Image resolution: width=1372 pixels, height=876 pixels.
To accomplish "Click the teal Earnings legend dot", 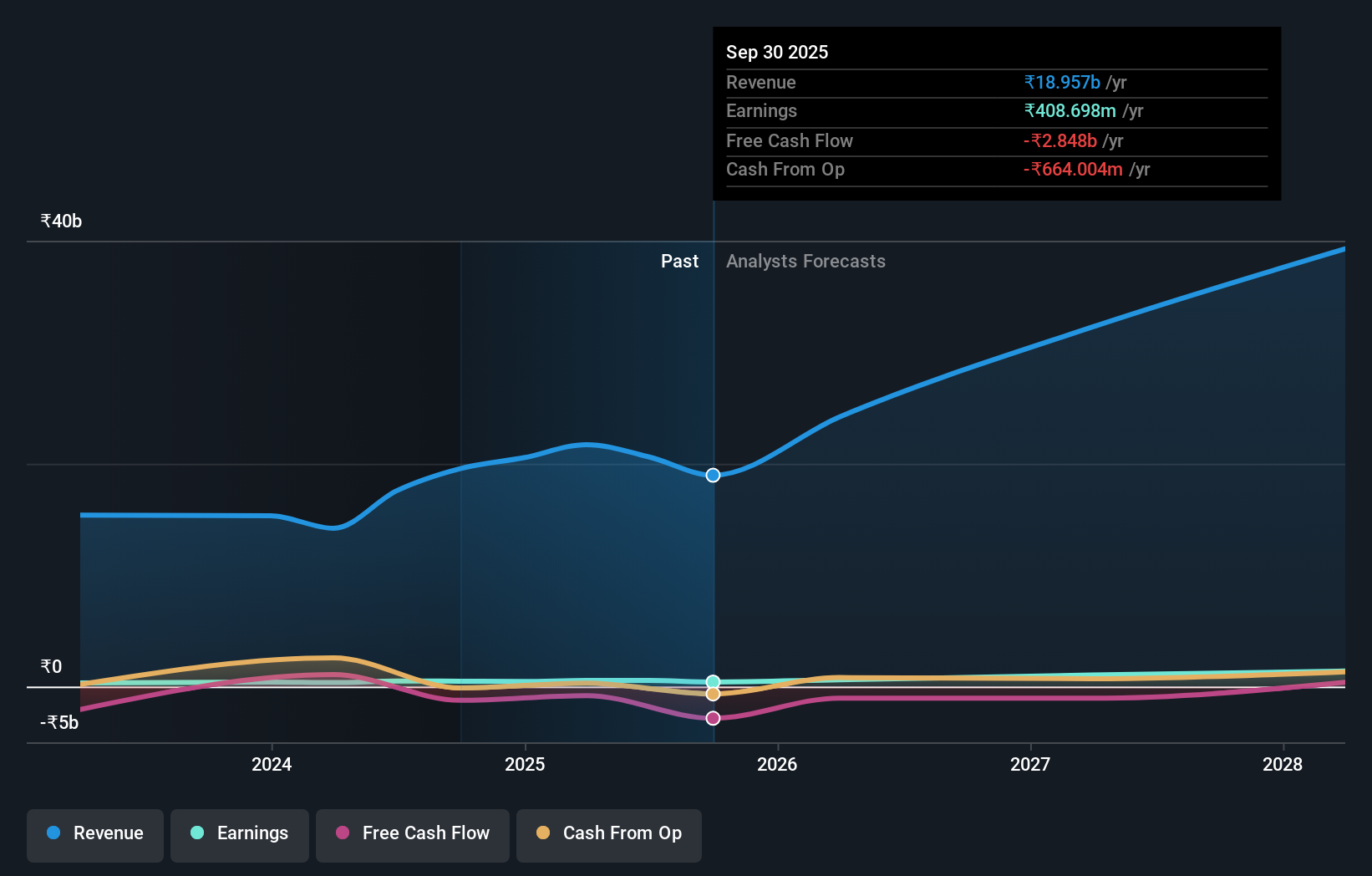I will 197,833.
